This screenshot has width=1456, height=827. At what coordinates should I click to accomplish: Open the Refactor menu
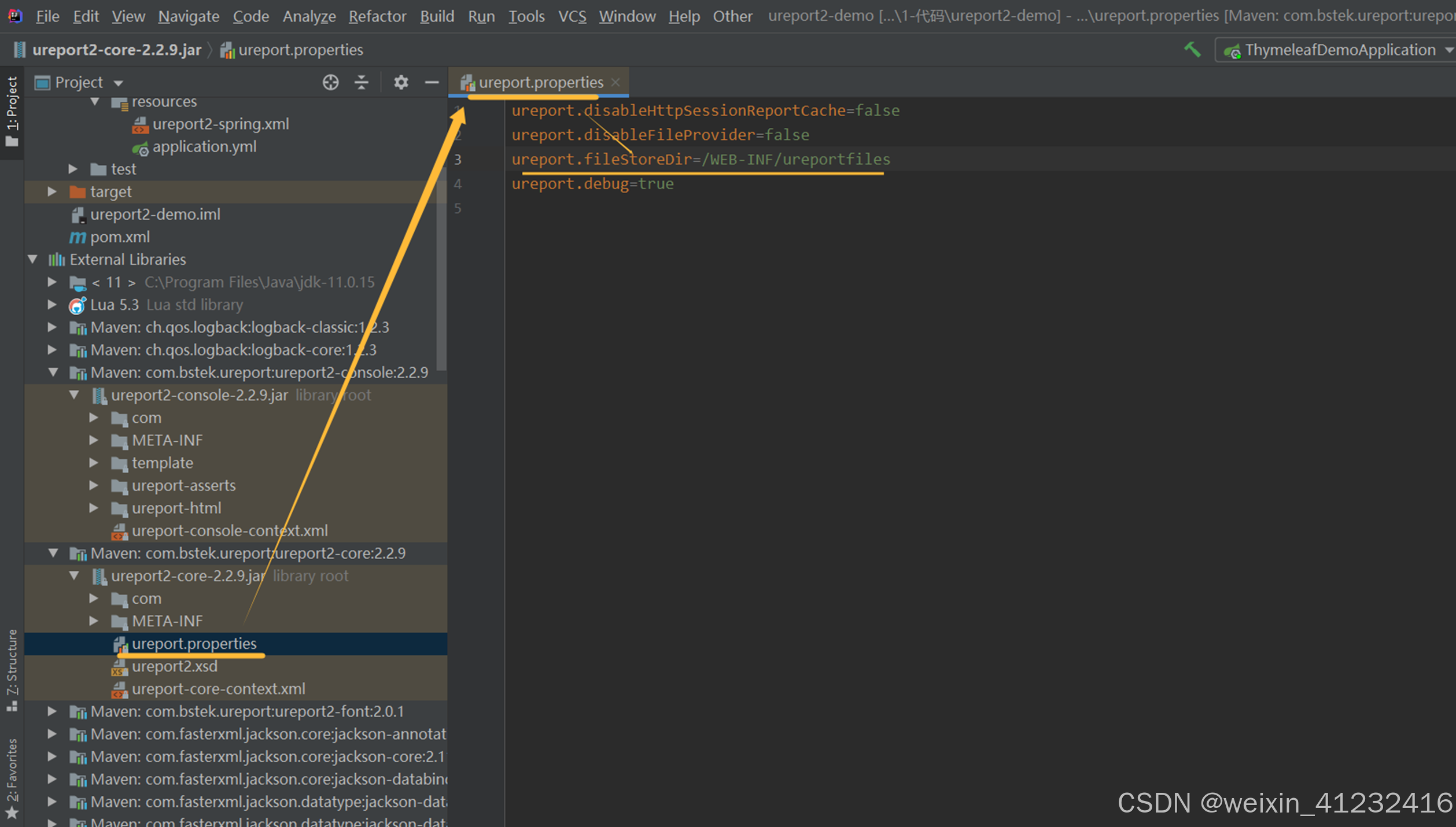(x=377, y=16)
